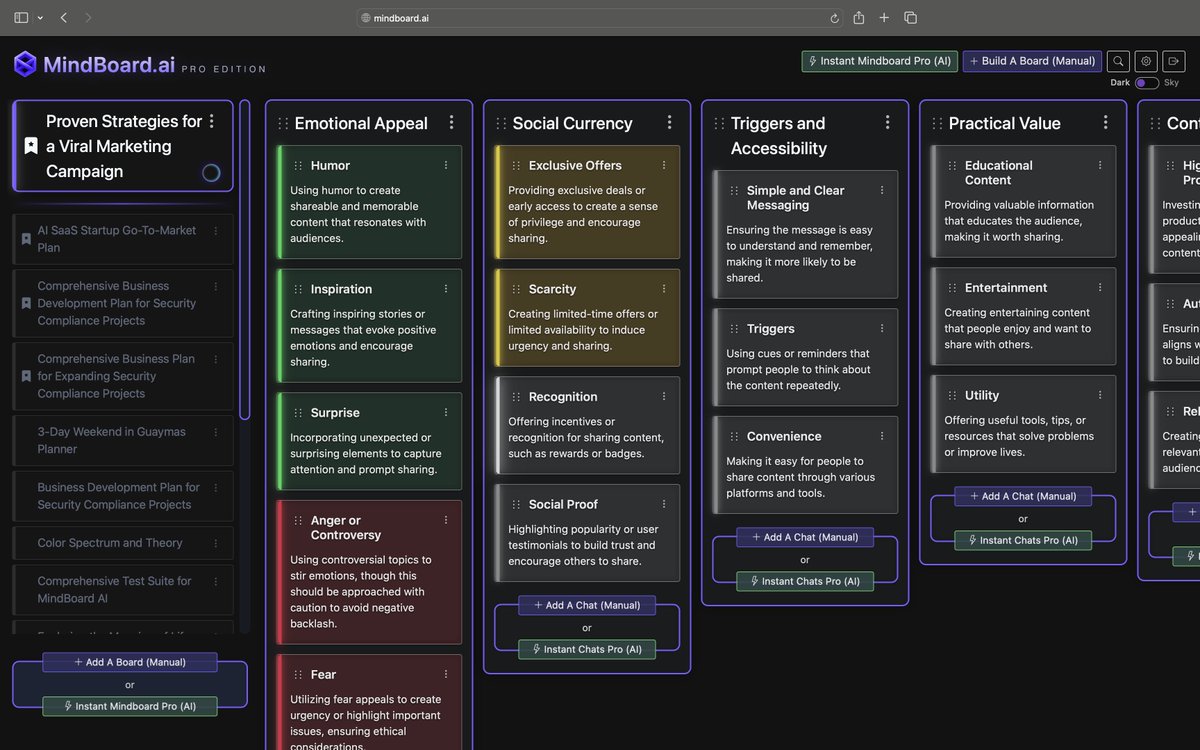Click Instant Chats Pro (AI) in Triggers column
This screenshot has height=750, width=1200.
pyautogui.click(x=805, y=581)
